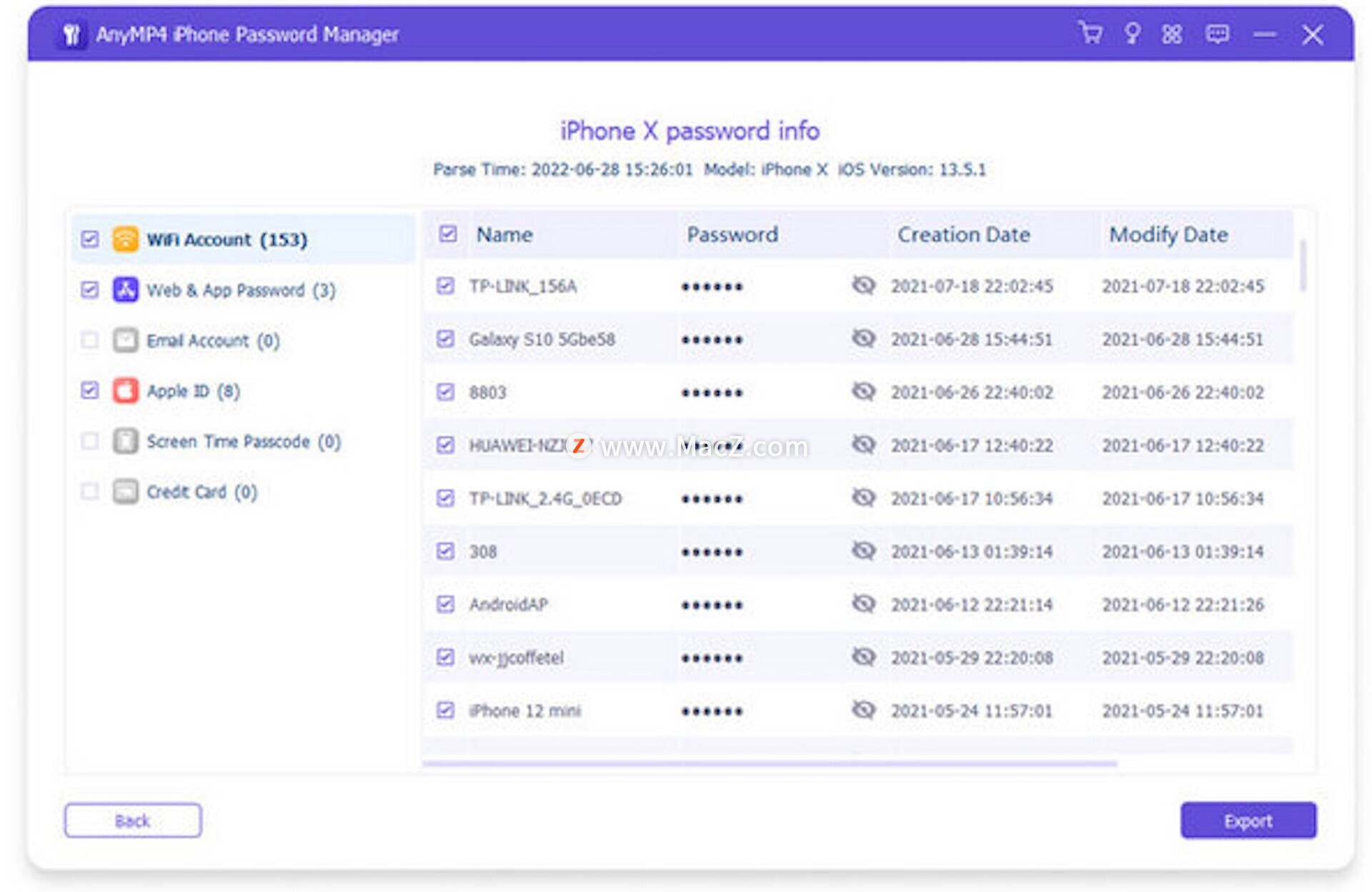Click the four-squares menu icon
Viewport: 1372px width, 892px height.
(1172, 34)
